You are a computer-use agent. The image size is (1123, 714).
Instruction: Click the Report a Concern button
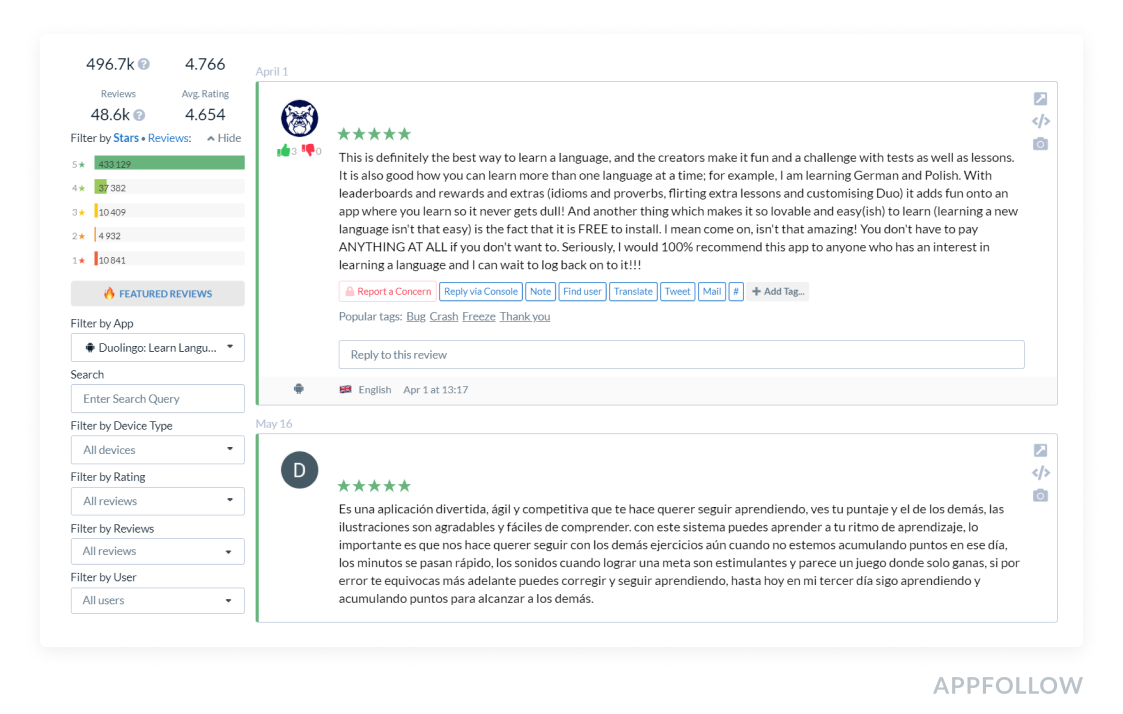387,292
